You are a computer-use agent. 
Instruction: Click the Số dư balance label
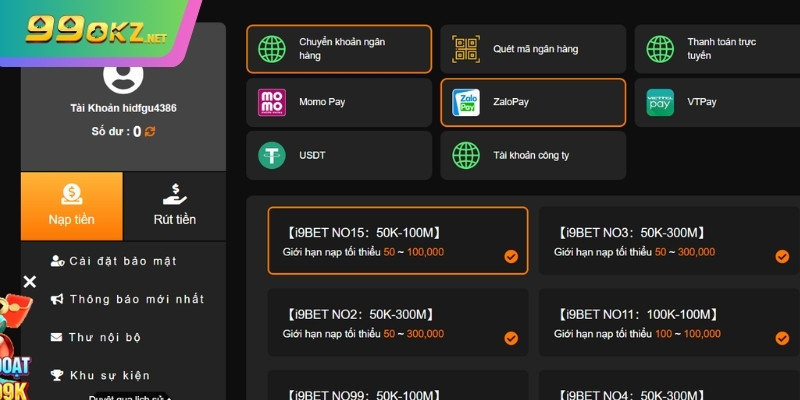[x=110, y=132]
